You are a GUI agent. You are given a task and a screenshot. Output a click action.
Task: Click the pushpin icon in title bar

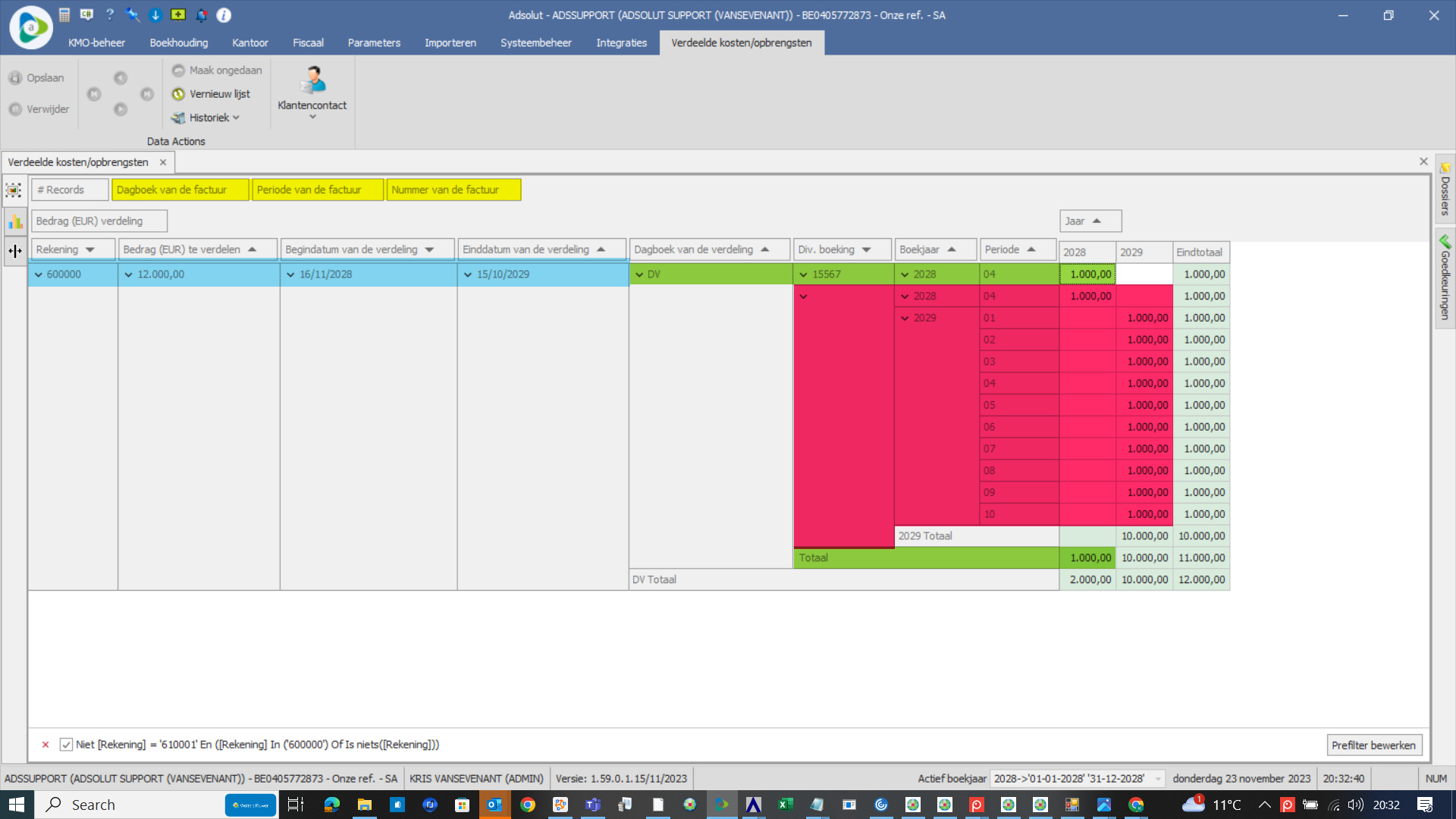tap(133, 14)
